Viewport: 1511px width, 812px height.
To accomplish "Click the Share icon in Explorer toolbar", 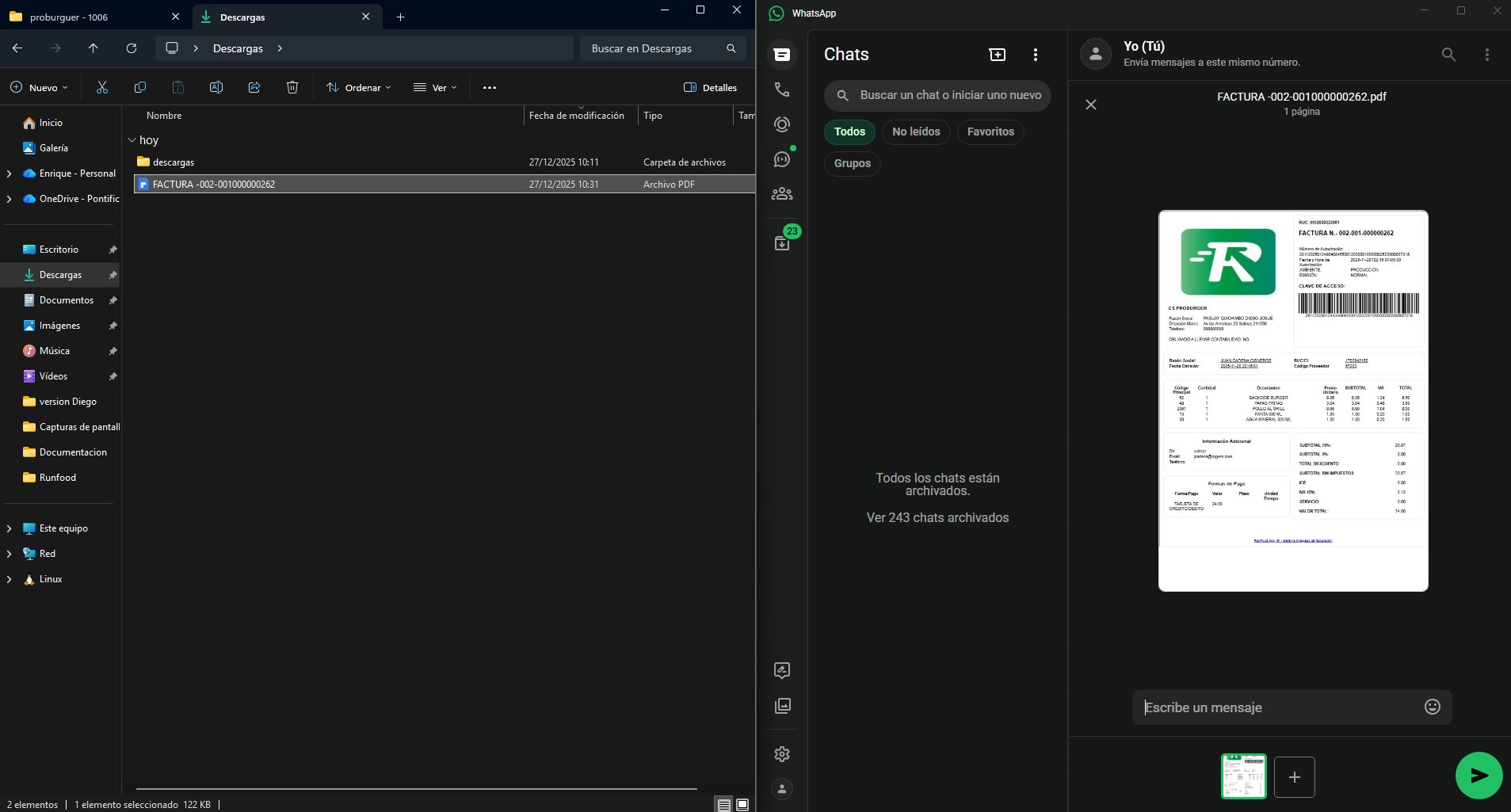I will (x=254, y=87).
